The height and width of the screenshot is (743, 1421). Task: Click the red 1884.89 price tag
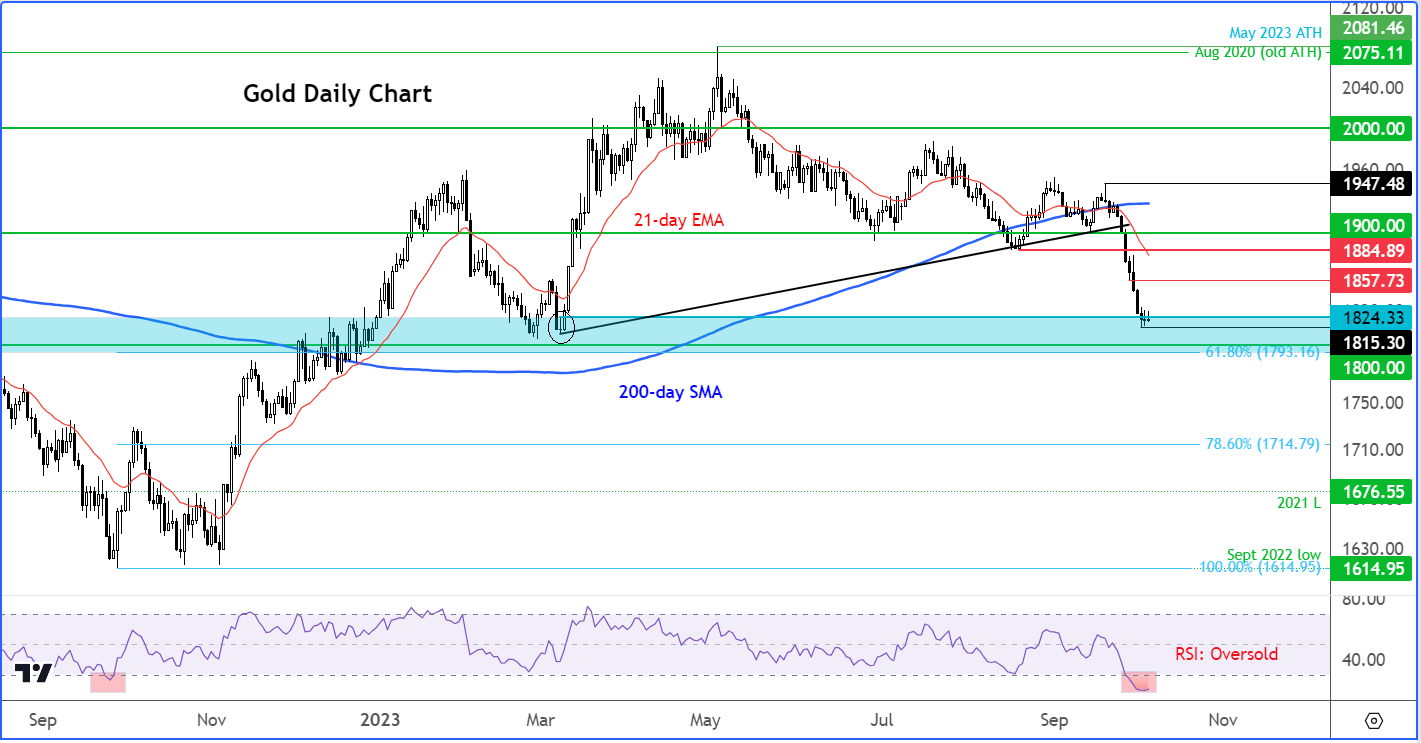(1370, 250)
